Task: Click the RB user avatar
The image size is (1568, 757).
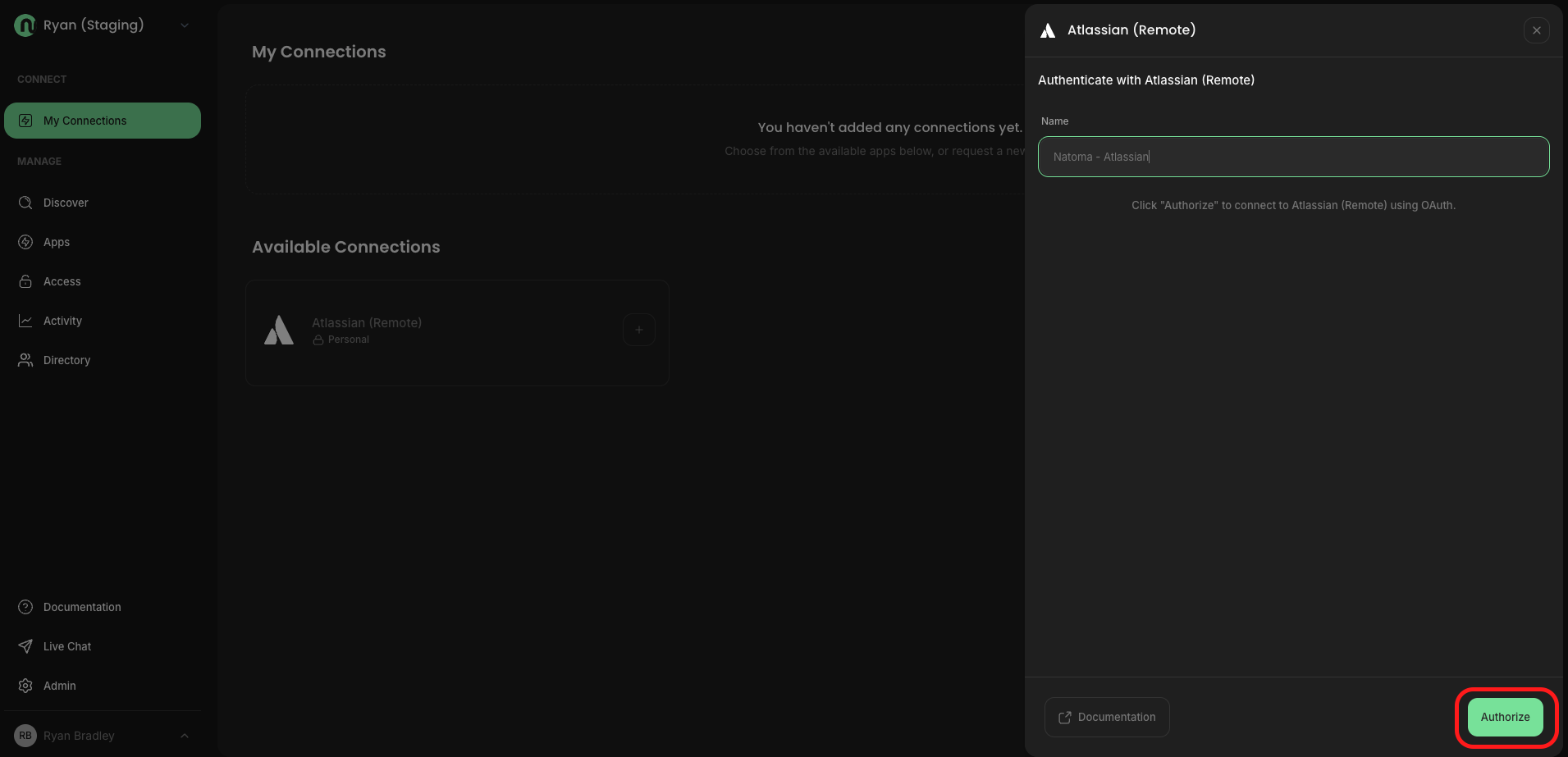Action: [x=25, y=736]
